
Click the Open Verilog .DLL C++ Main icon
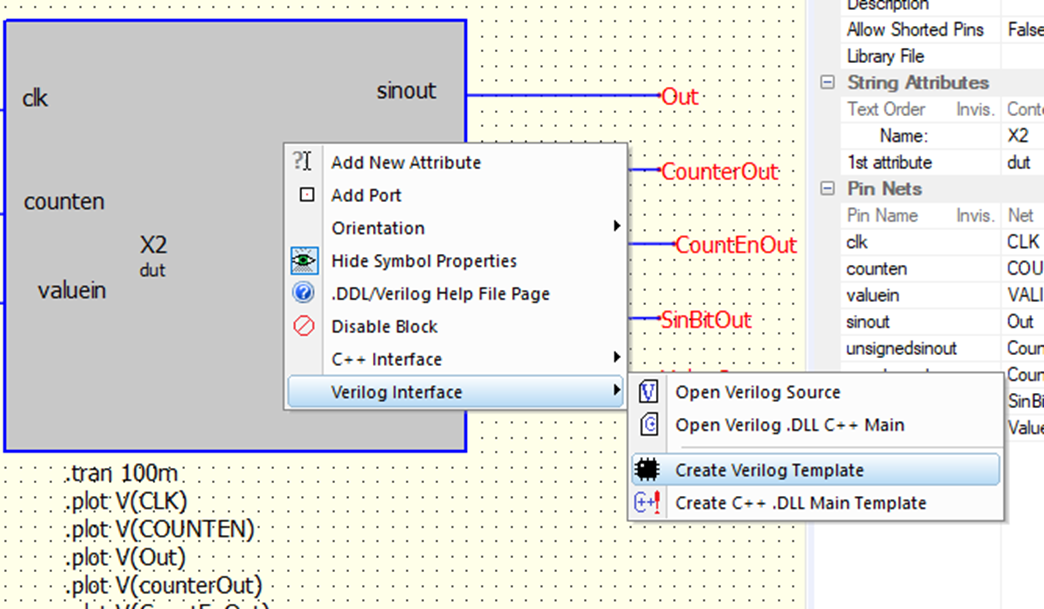click(x=649, y=424)
